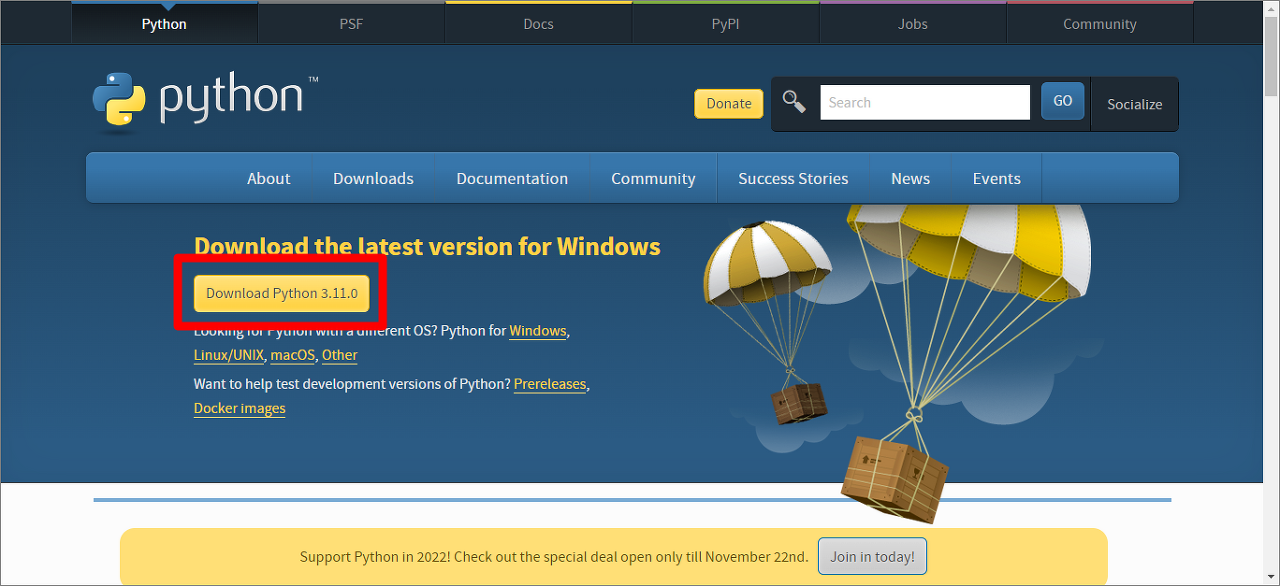Open the Python top tab
Image resolution: width=1280 pixels, height=586 pixels.
(164, 23)
